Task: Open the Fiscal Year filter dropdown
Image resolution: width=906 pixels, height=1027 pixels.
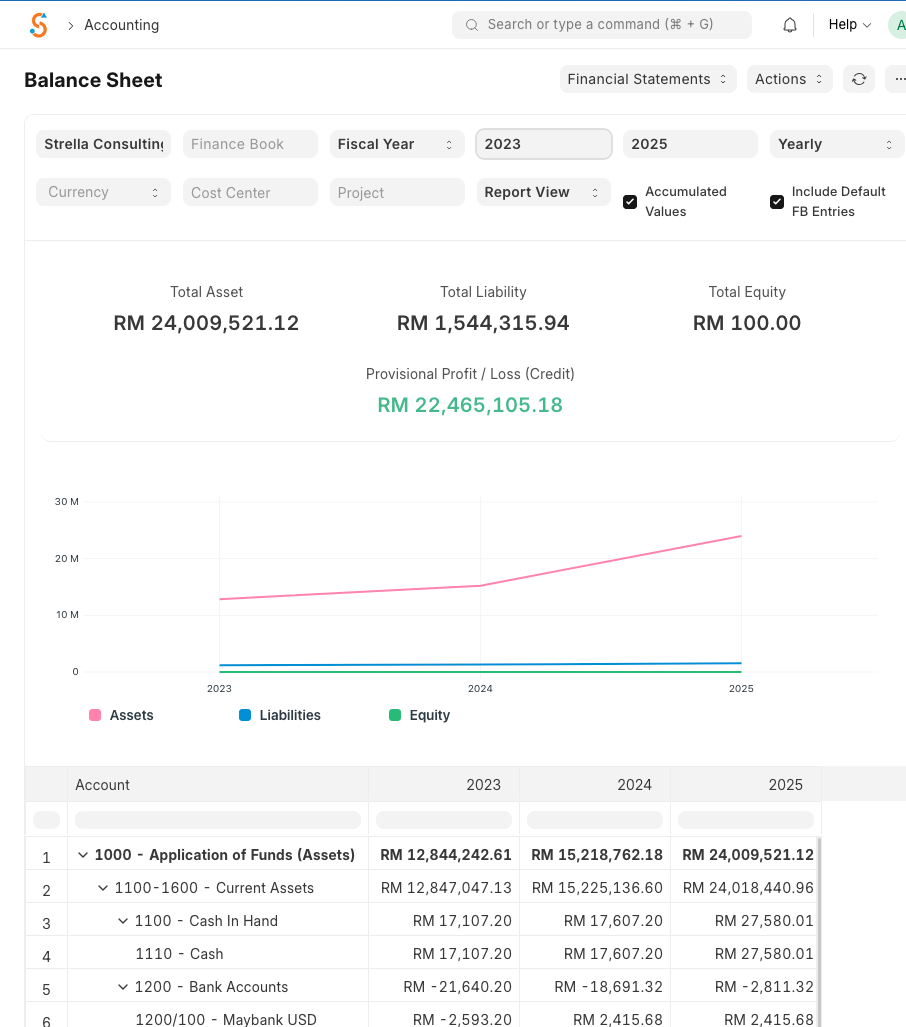Action: pos(396,144)
